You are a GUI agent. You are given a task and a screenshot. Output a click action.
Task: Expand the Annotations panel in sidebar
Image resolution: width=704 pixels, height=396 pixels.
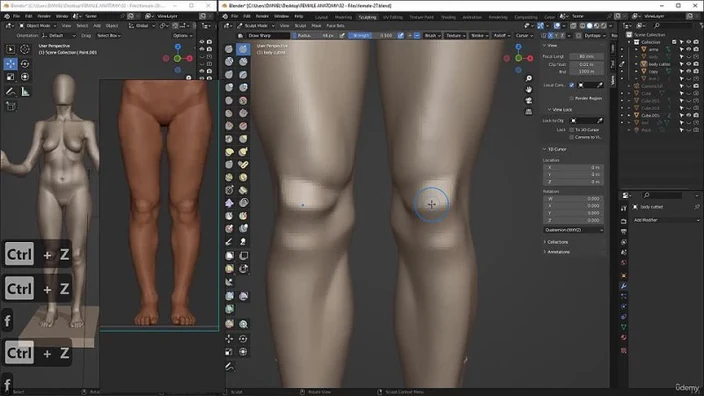pyautogui.click(x=557, y=252)
